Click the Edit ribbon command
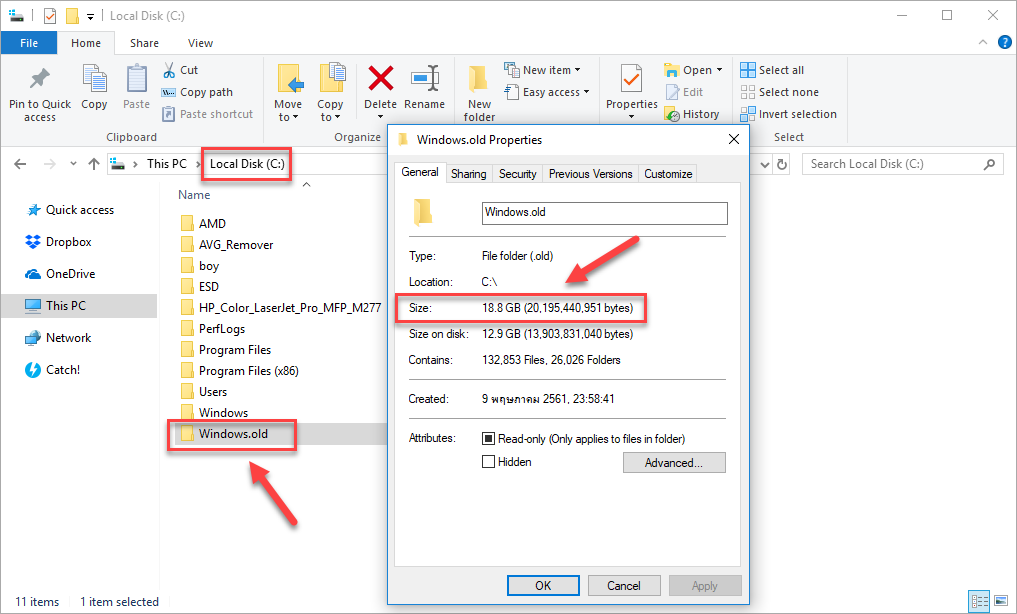Image resolution: width=1017 pixels, height=614 pixels. [x=684, y=92]
